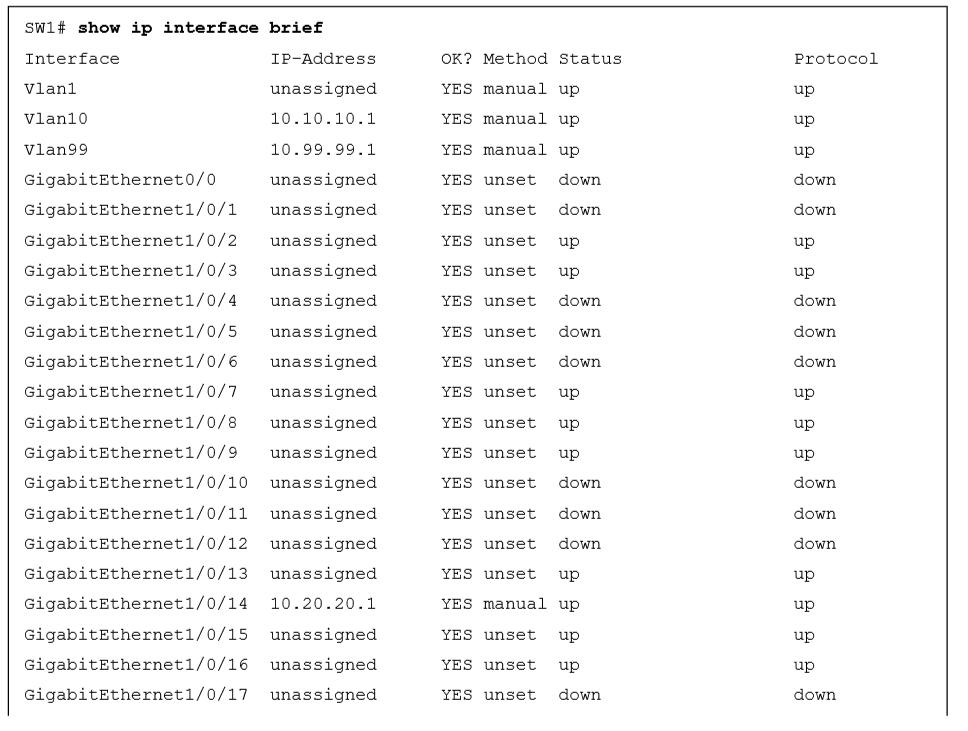Image resolution: width=968 pixels, height=731 pixels.
Task: Select GigabitEthernet1/0/7 interface name
Action: 130,392
